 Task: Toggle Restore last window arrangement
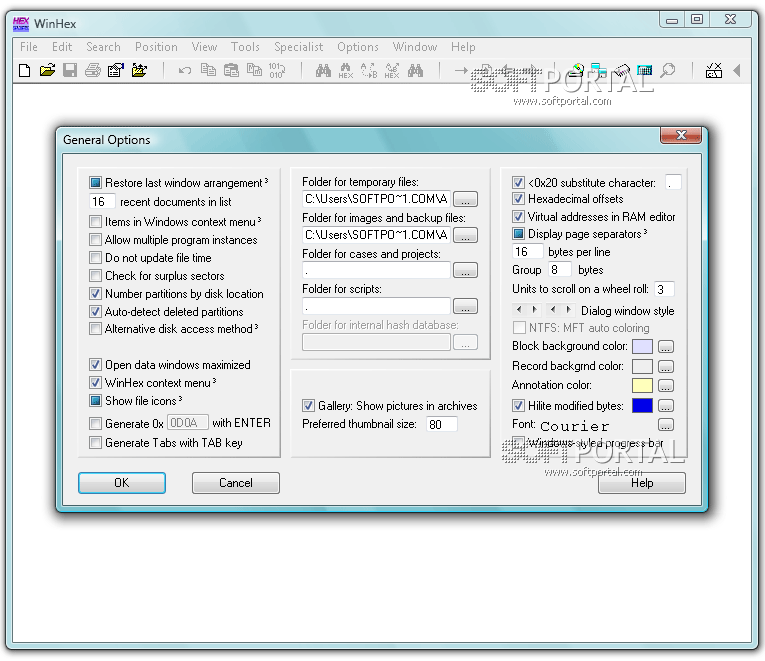point(95,183)
